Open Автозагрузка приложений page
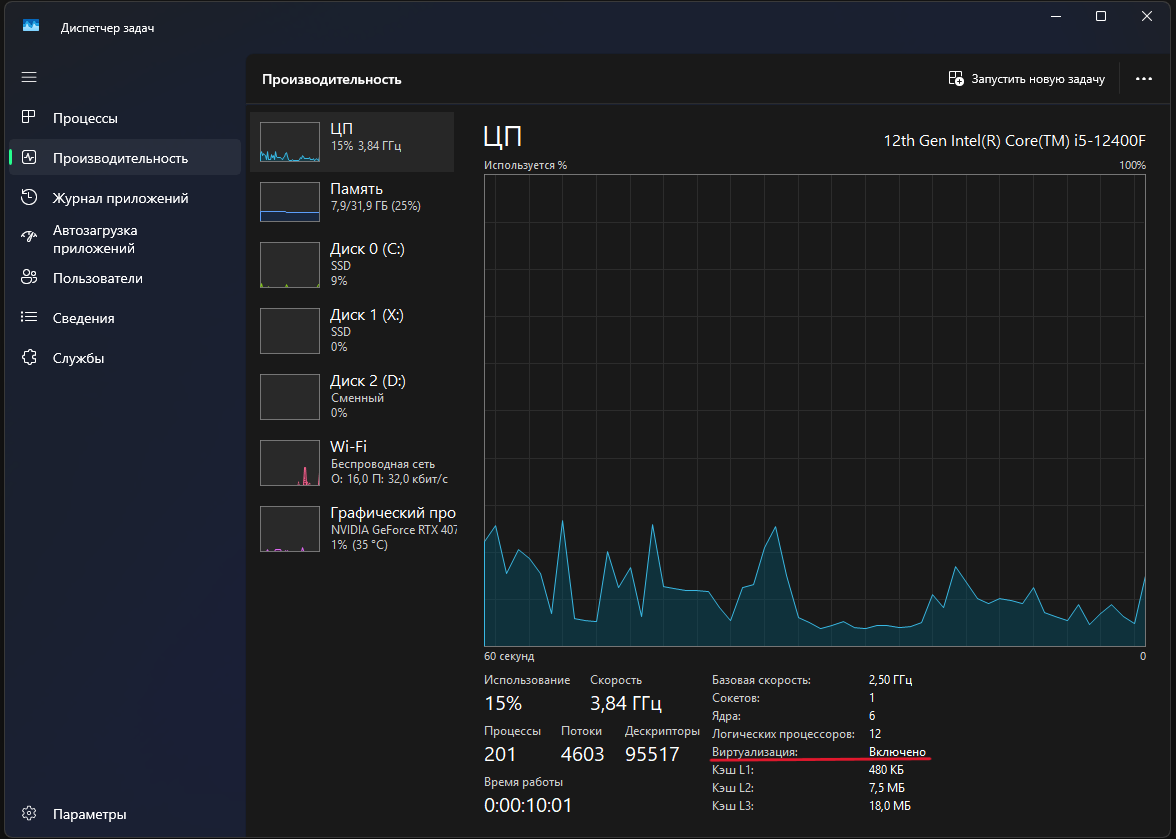This screenshot has height=839, width=1176. (x=124, y=239)
